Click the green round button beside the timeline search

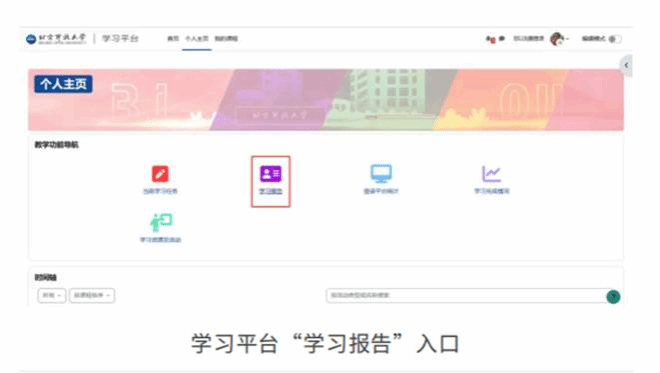(x=613, y=297)
